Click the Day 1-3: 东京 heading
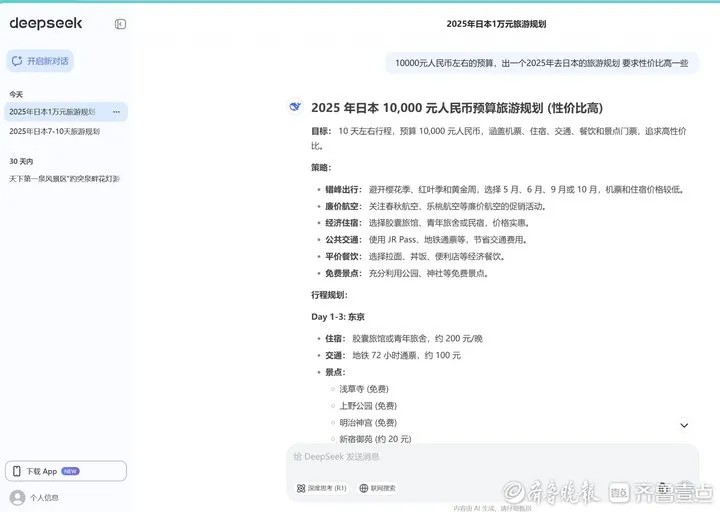This screenshot has height=512, width=720. 338,317
